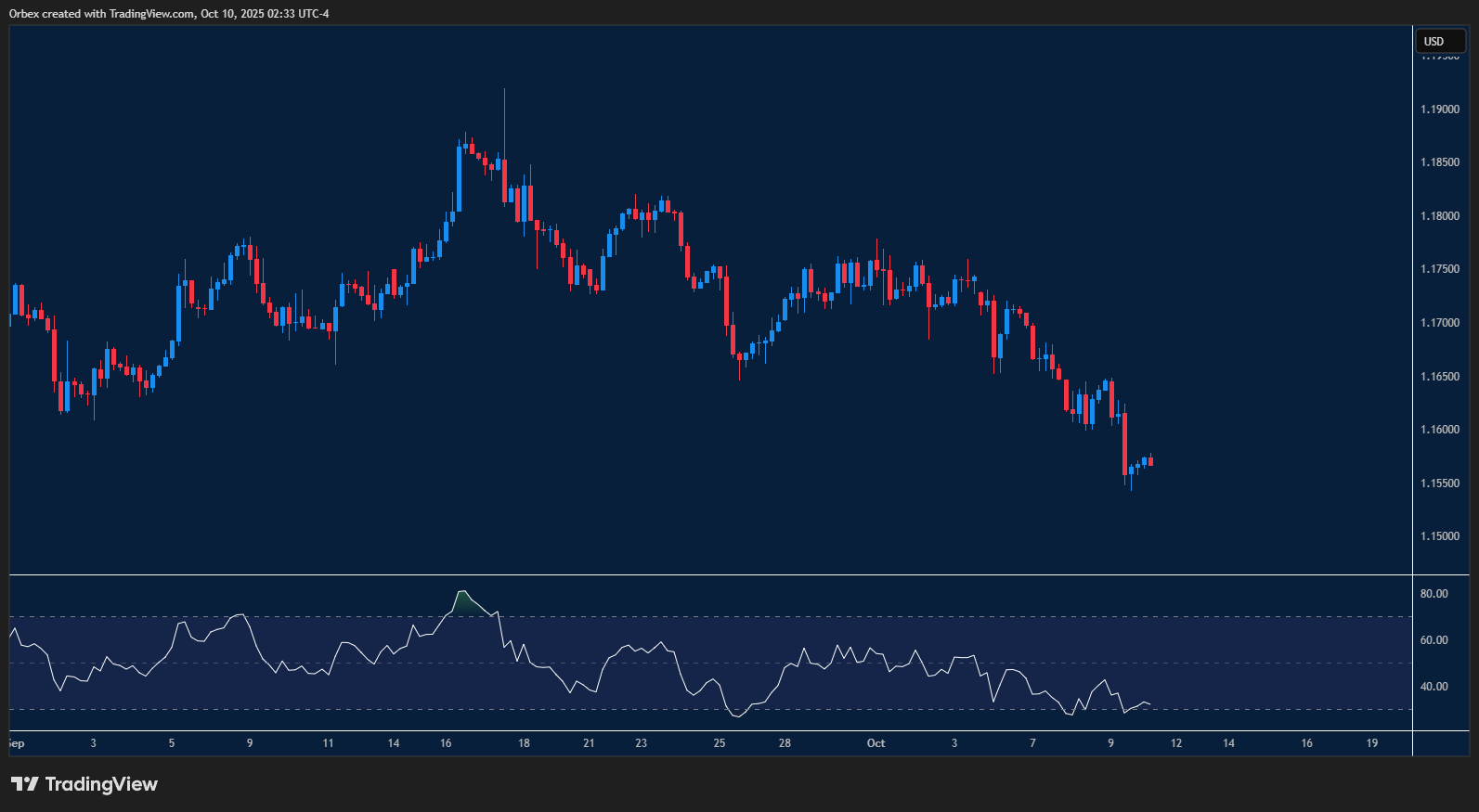Click the 1.17500 price level label
Image resolution: width=1479 pixels, height=812 pixels.
coord(1439,269)
